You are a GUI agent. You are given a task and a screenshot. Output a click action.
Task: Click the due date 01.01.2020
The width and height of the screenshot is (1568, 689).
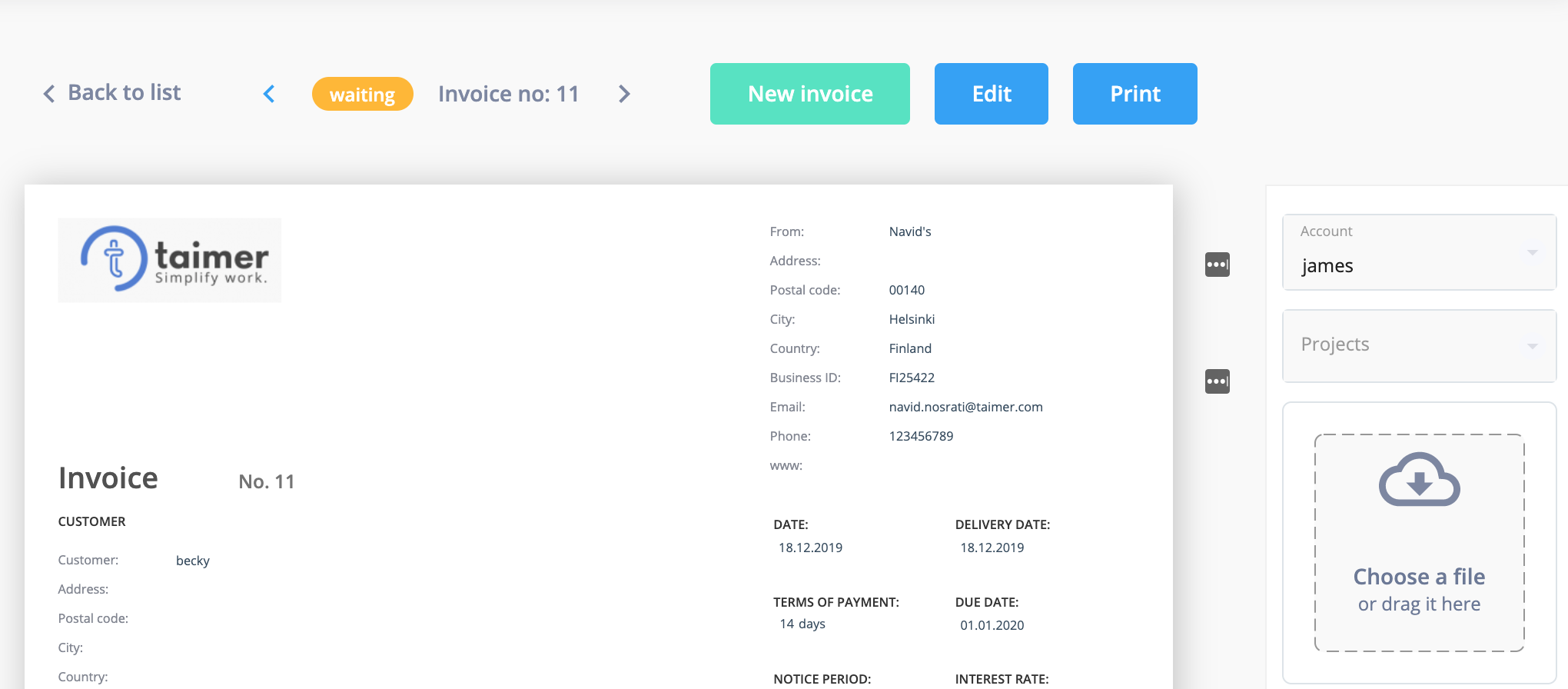992,625
